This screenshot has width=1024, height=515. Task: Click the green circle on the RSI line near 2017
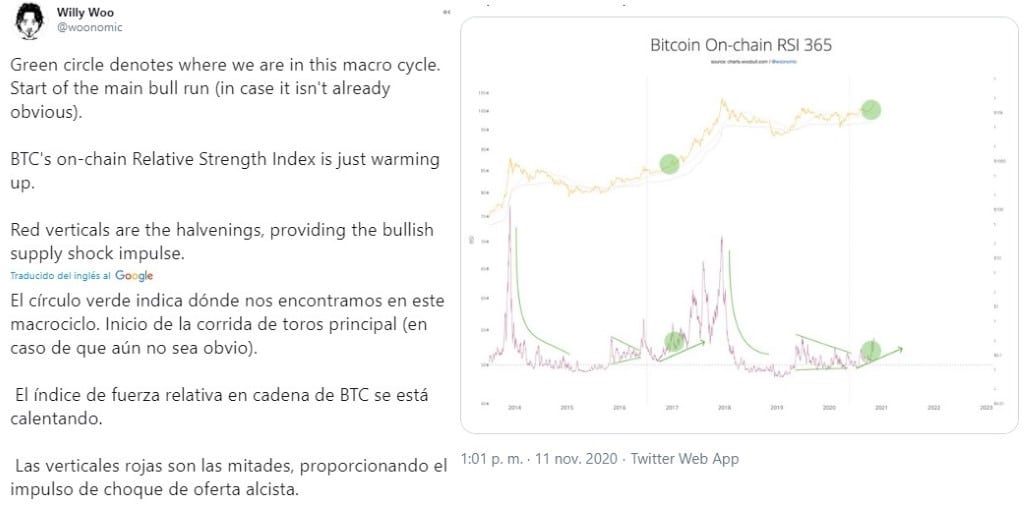674,341
